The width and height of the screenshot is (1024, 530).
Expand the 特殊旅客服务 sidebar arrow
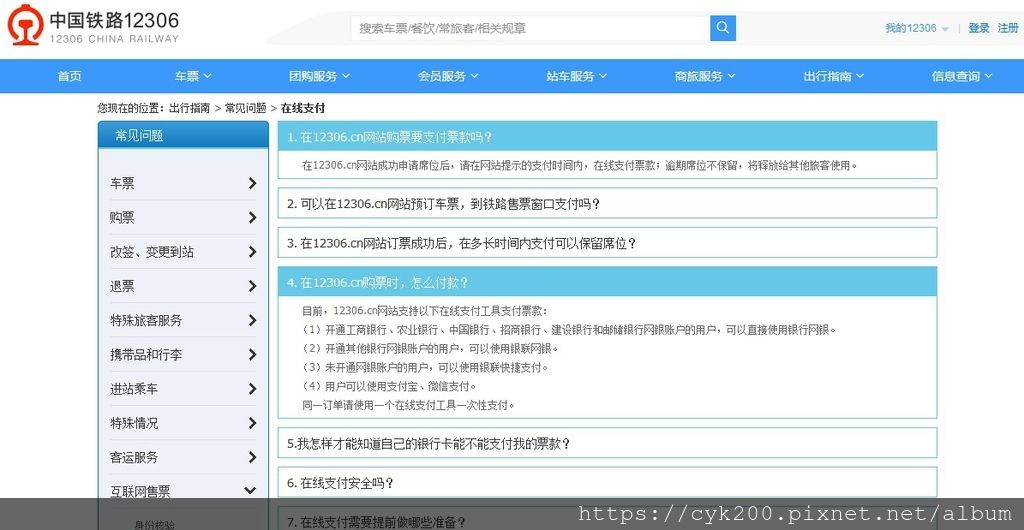(x=253, y=320)
